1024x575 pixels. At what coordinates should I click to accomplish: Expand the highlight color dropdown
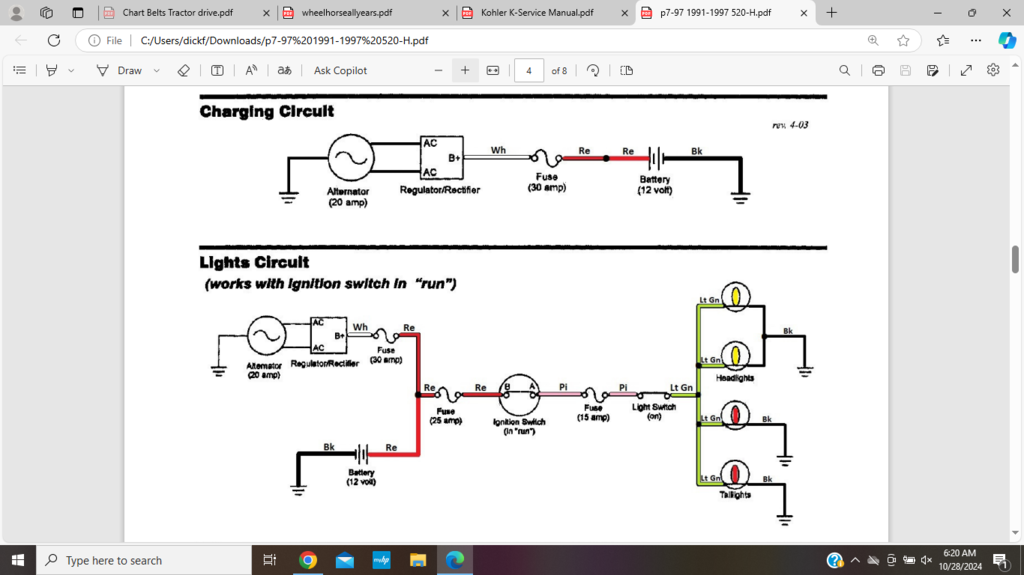coord(71,70)
